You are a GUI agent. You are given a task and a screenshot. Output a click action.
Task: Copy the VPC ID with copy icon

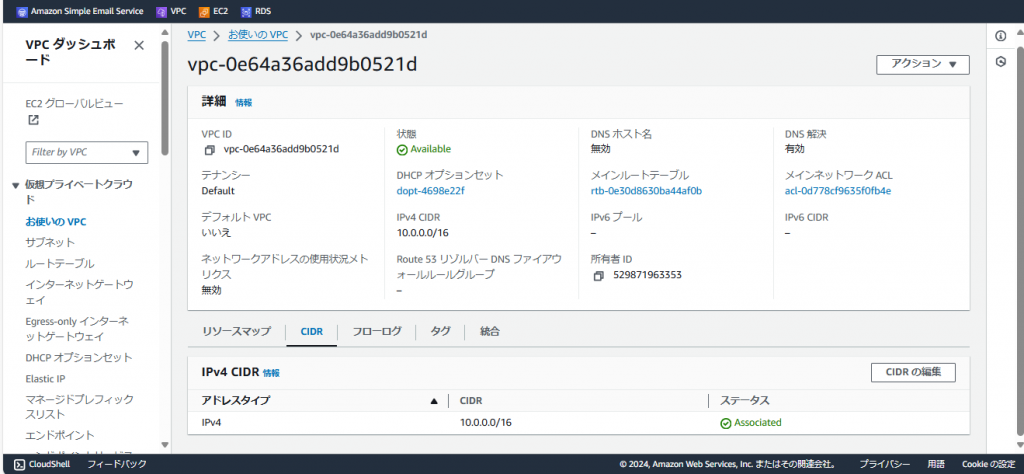pyautogui.click(x=209, y=150)
